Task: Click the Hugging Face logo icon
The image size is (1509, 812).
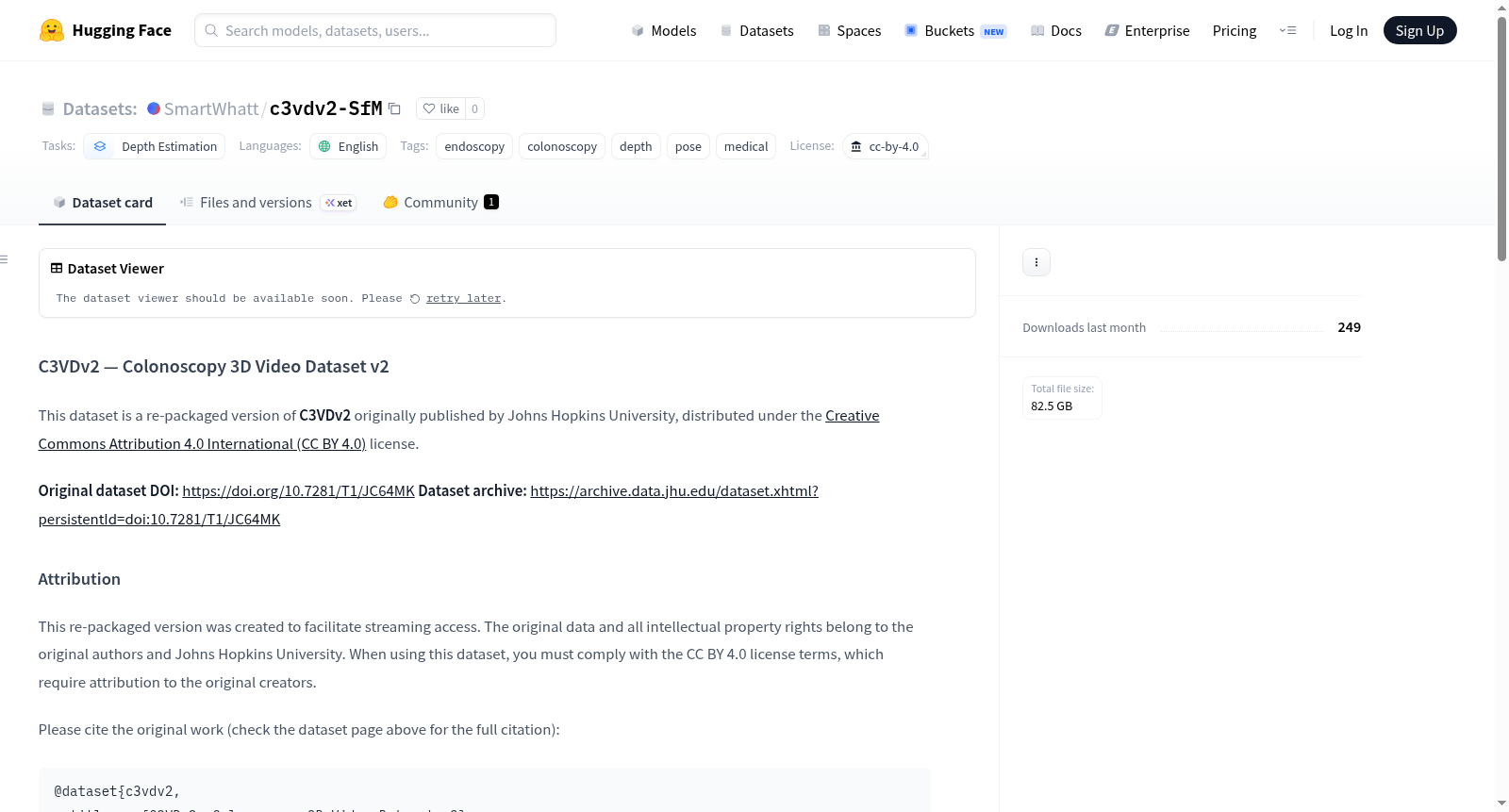Action: tap(52, 30)
